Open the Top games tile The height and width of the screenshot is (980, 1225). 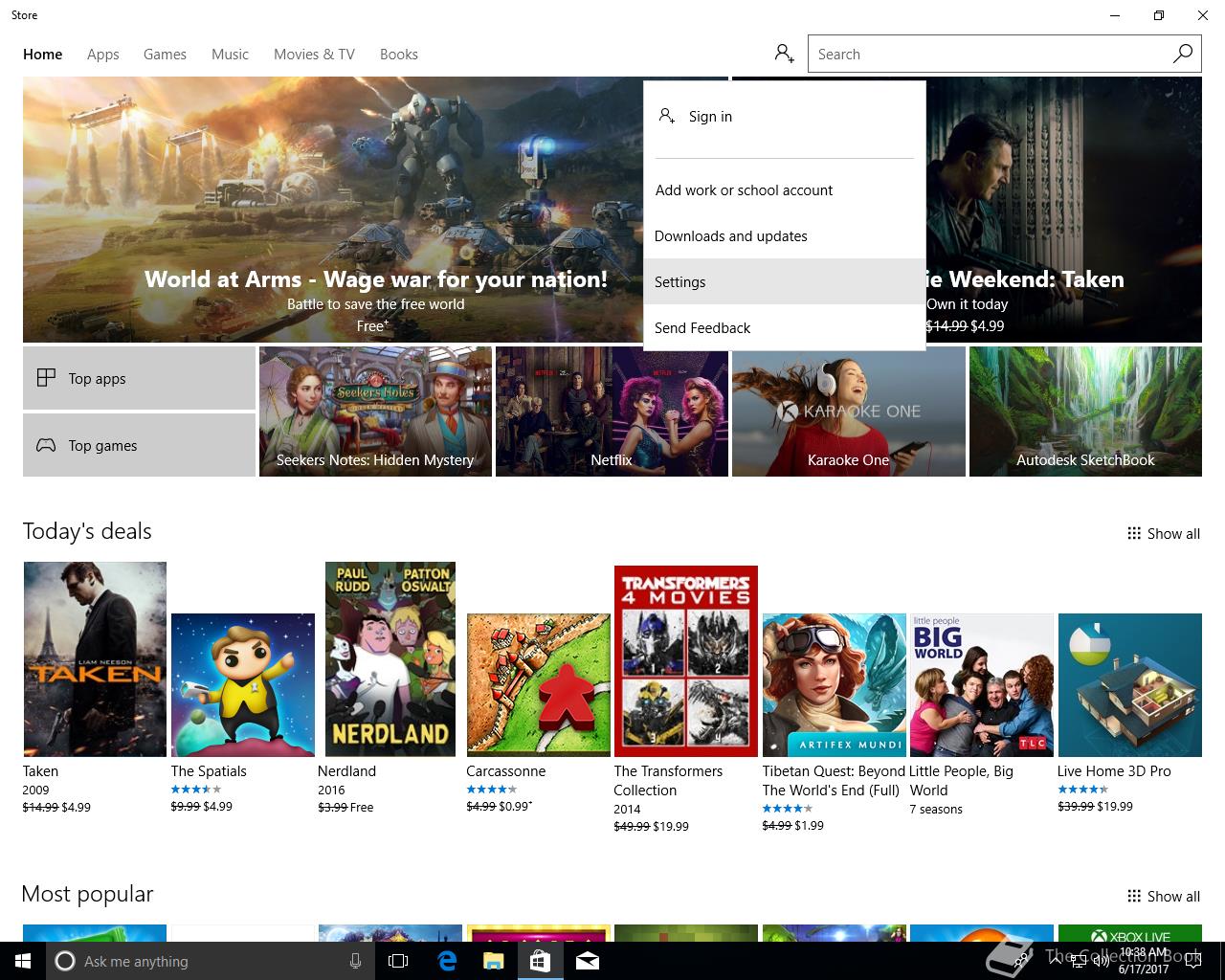(x=139, y=445)
